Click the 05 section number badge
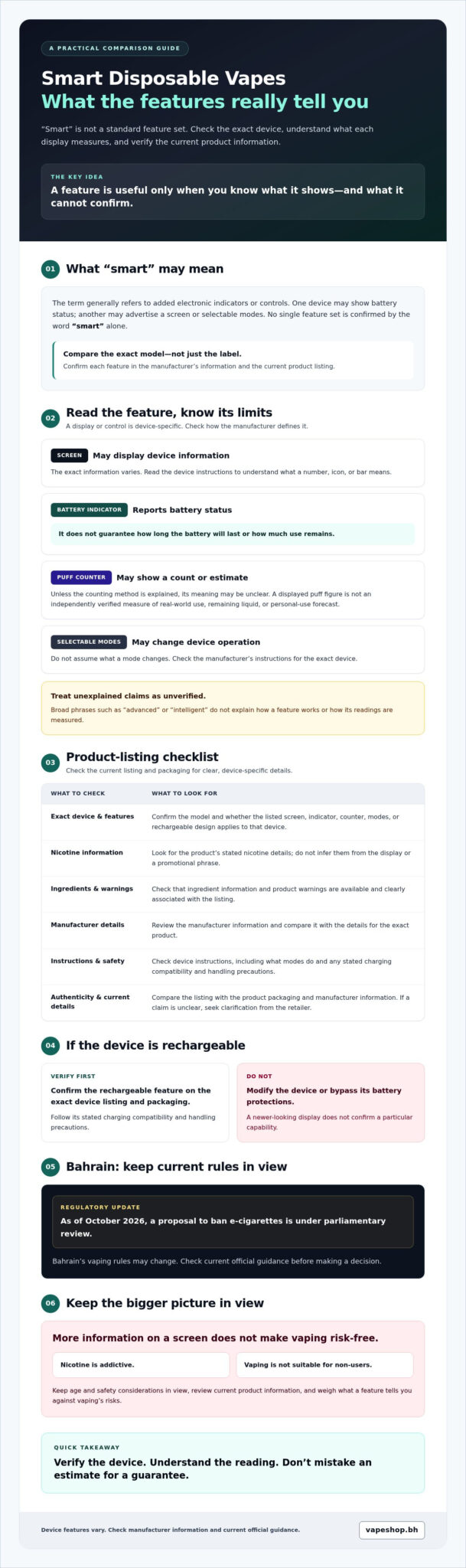 click(50, 1167)
